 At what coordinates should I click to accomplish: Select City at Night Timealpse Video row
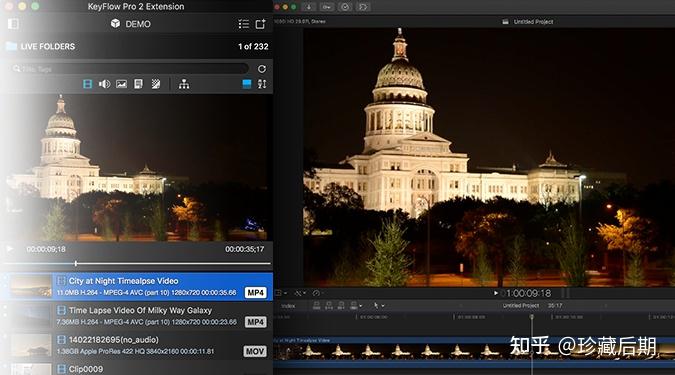point(137,286)
